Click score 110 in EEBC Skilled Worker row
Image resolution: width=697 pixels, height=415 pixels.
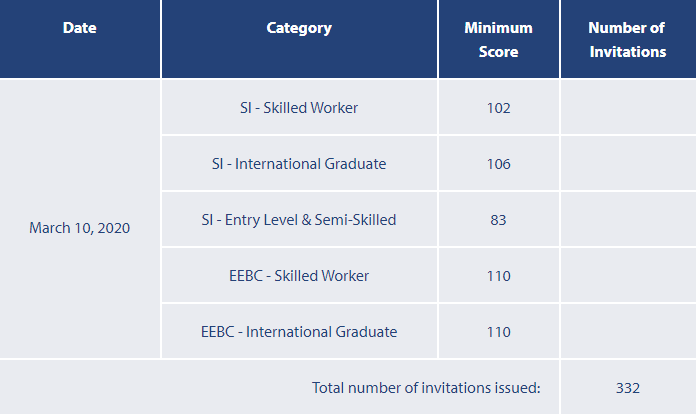[x=498, y=276]
